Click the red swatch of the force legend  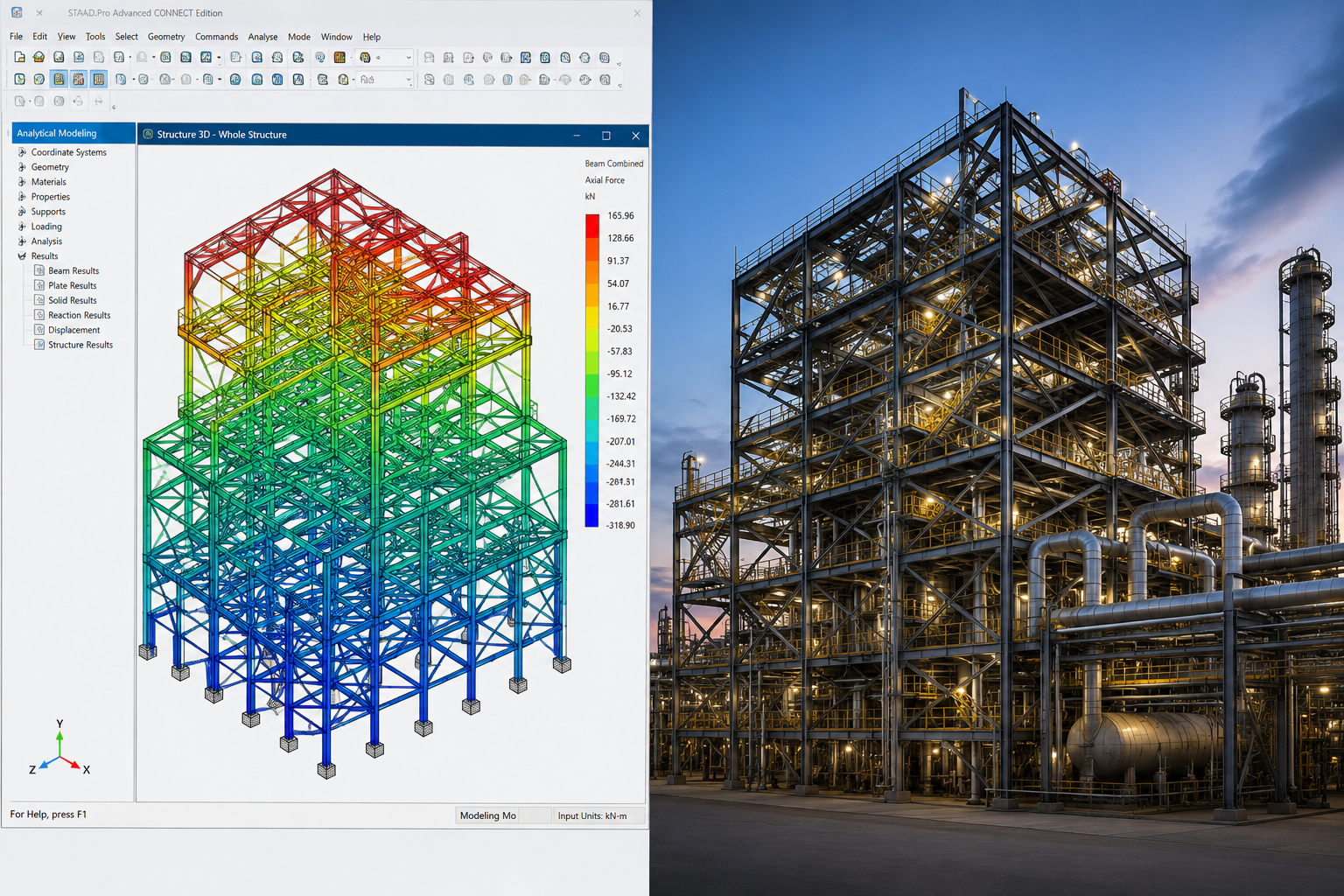coord(592,226)
